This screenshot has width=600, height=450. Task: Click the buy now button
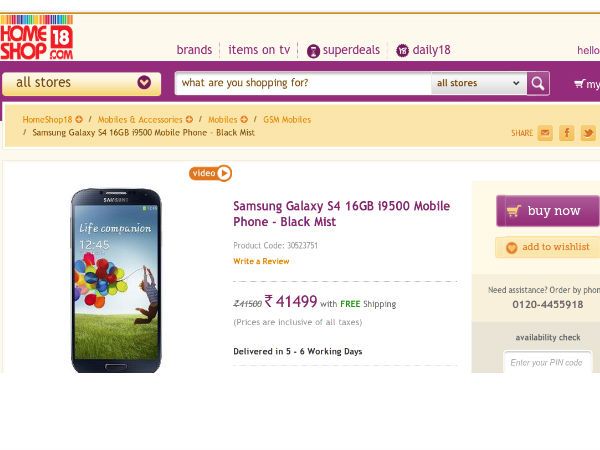[547, 211]
